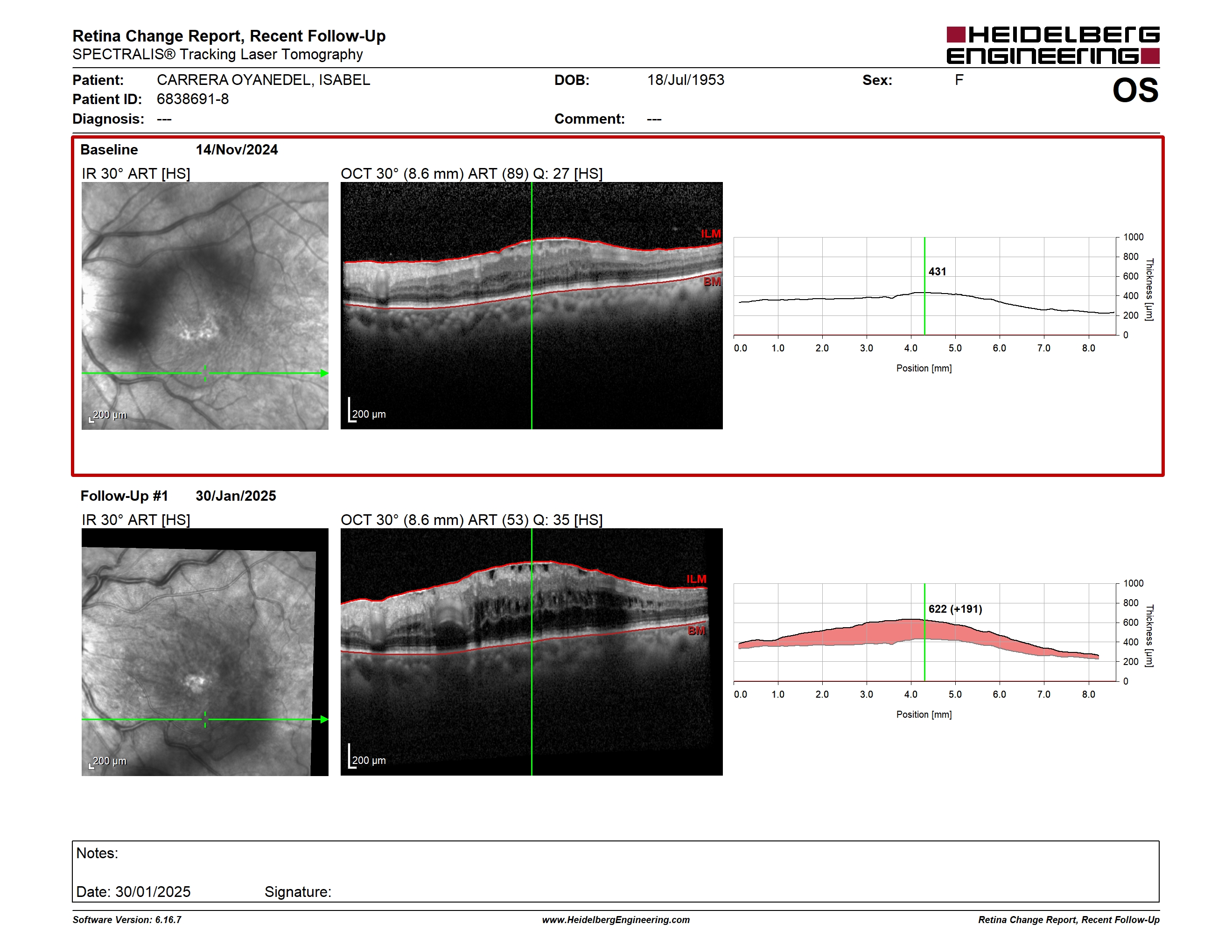The width and height of the screenshot is (1232, 952).
Task: Click the Heidelberg Engineering logo
Action: point(1053,45)
